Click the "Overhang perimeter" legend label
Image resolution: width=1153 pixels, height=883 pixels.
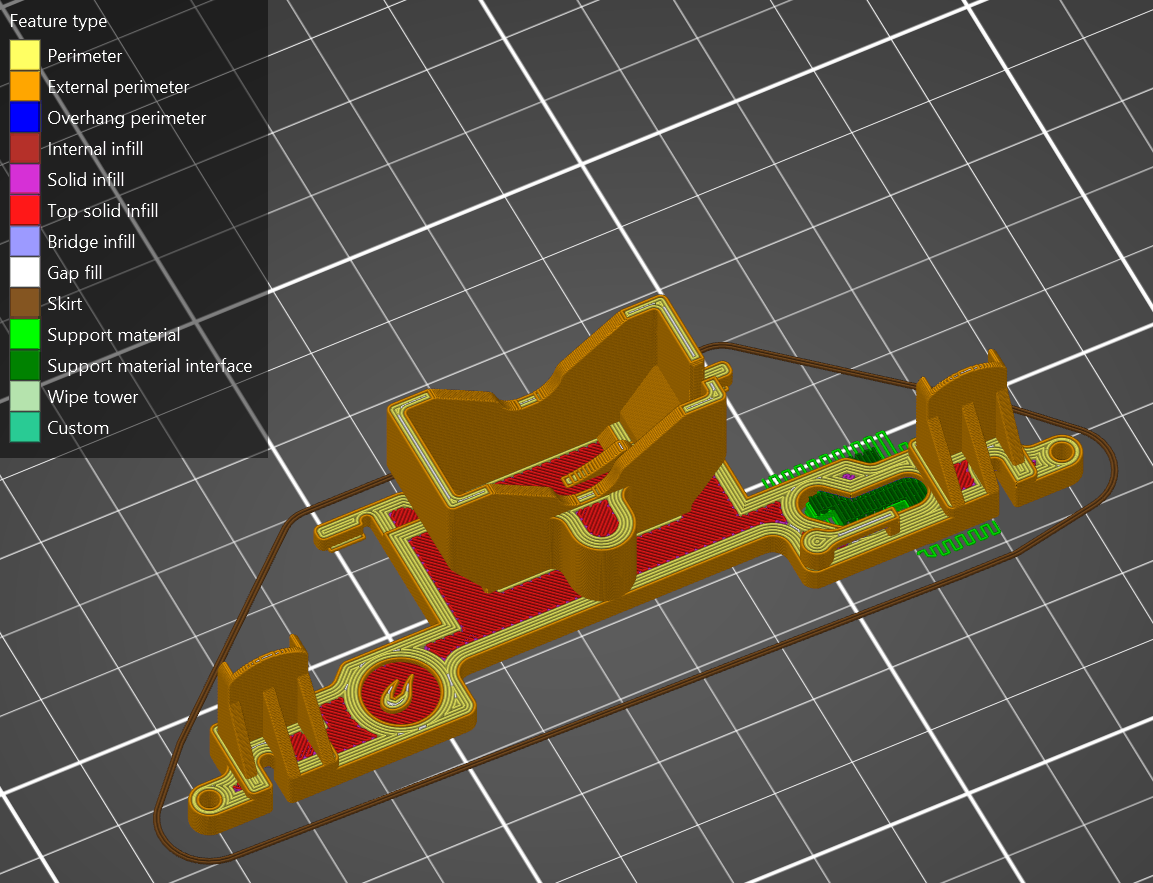(x=126, y=118)
